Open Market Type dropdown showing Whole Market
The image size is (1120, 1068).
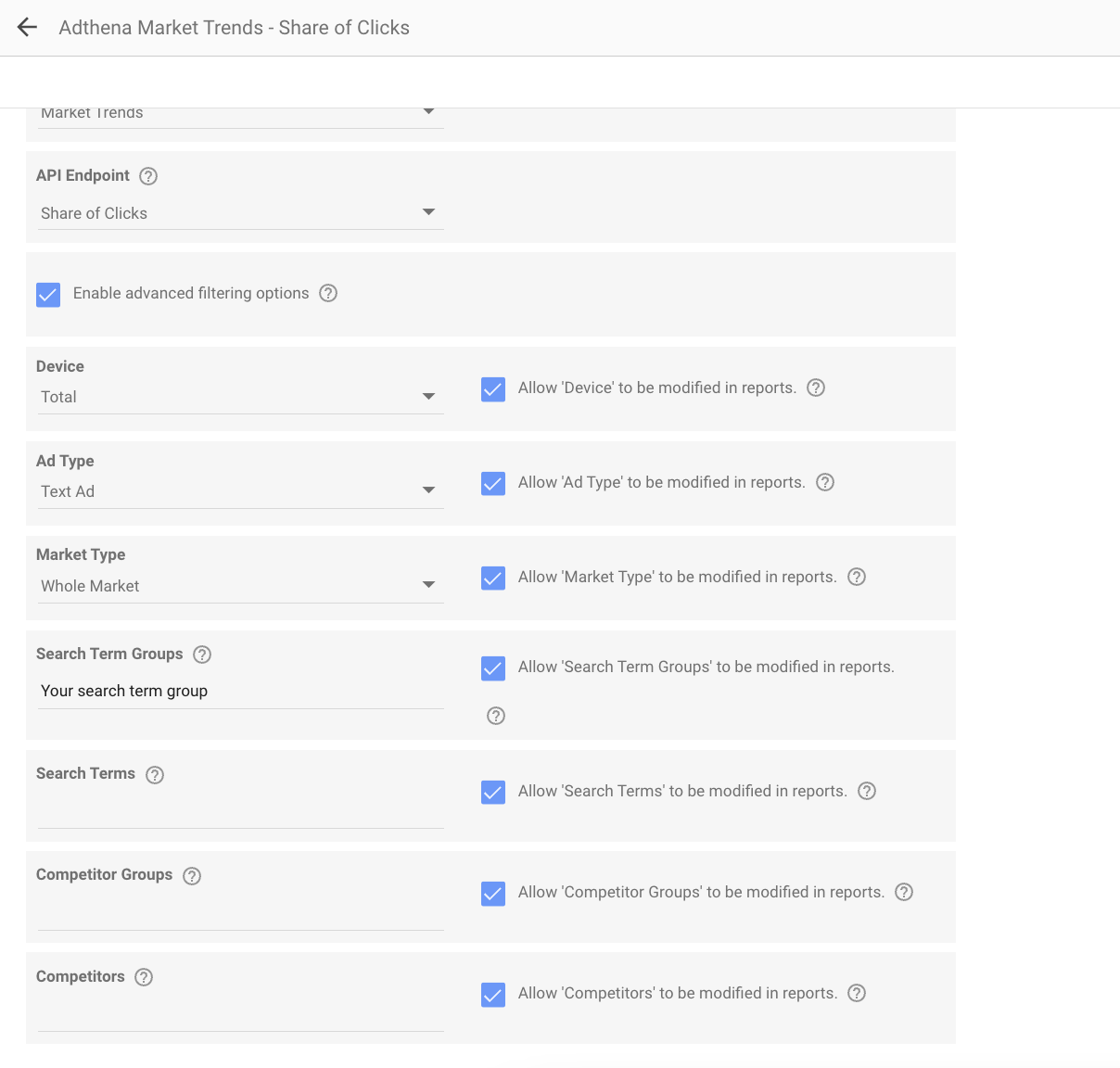pos(240,586)
